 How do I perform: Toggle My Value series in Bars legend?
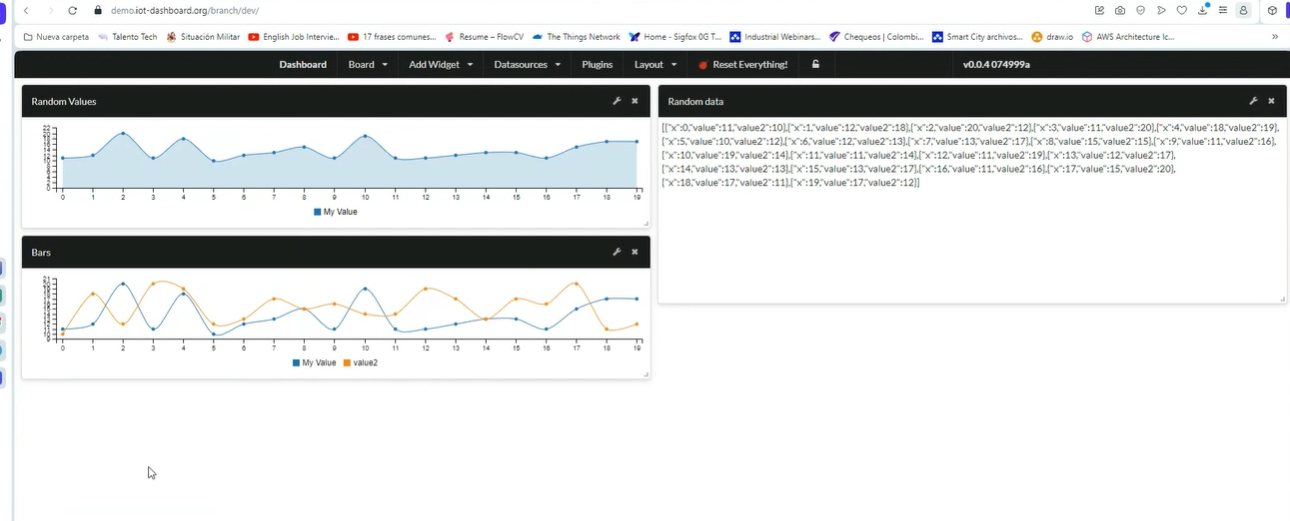(x=314, y=363)
